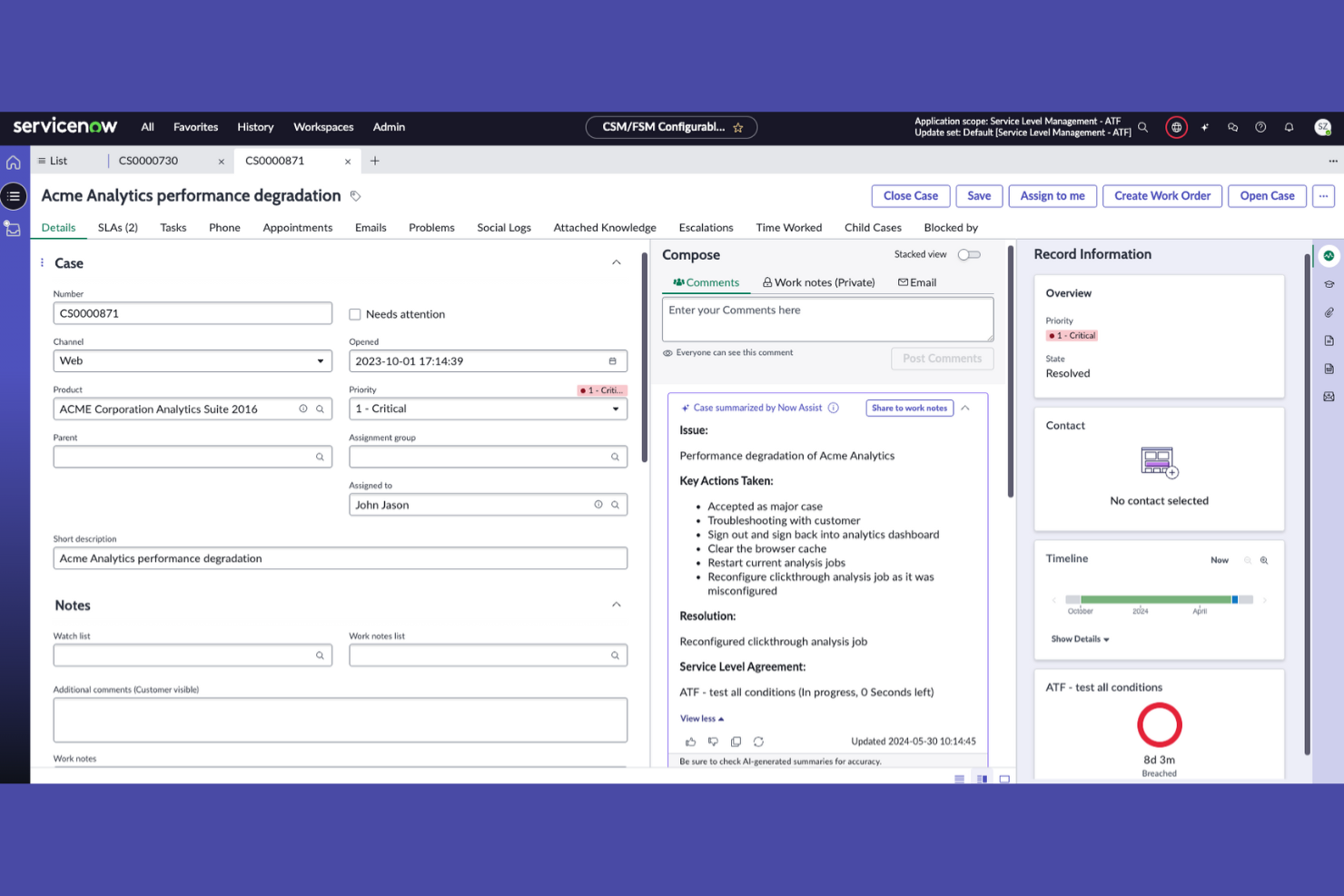1344x896 pixels.
Task: Give thumbs up on the AI summary
Action: (691, 742)
